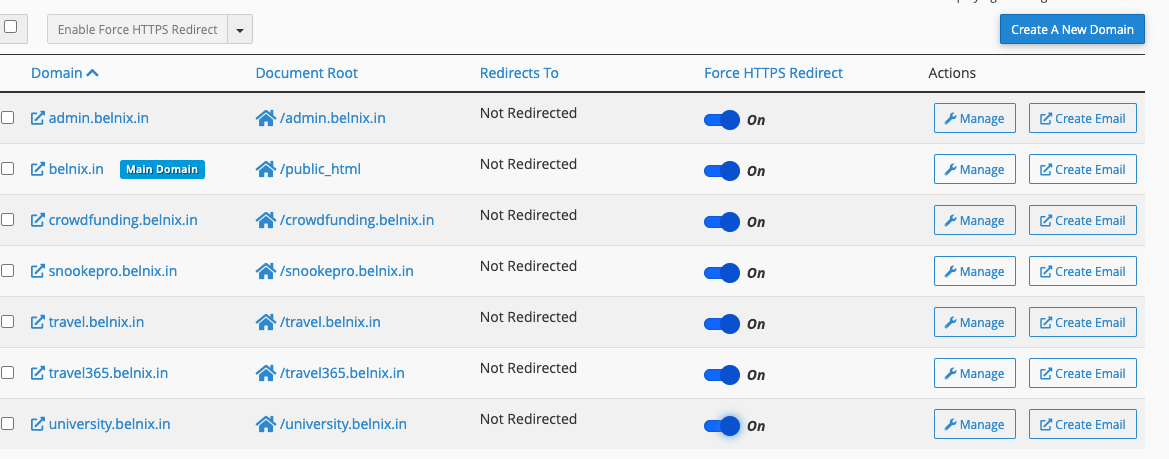The image size is (1169, 459).
Task: Disable Force HTTPS Redirect for admin.belnix.in
Action: (x=721, y=120)
